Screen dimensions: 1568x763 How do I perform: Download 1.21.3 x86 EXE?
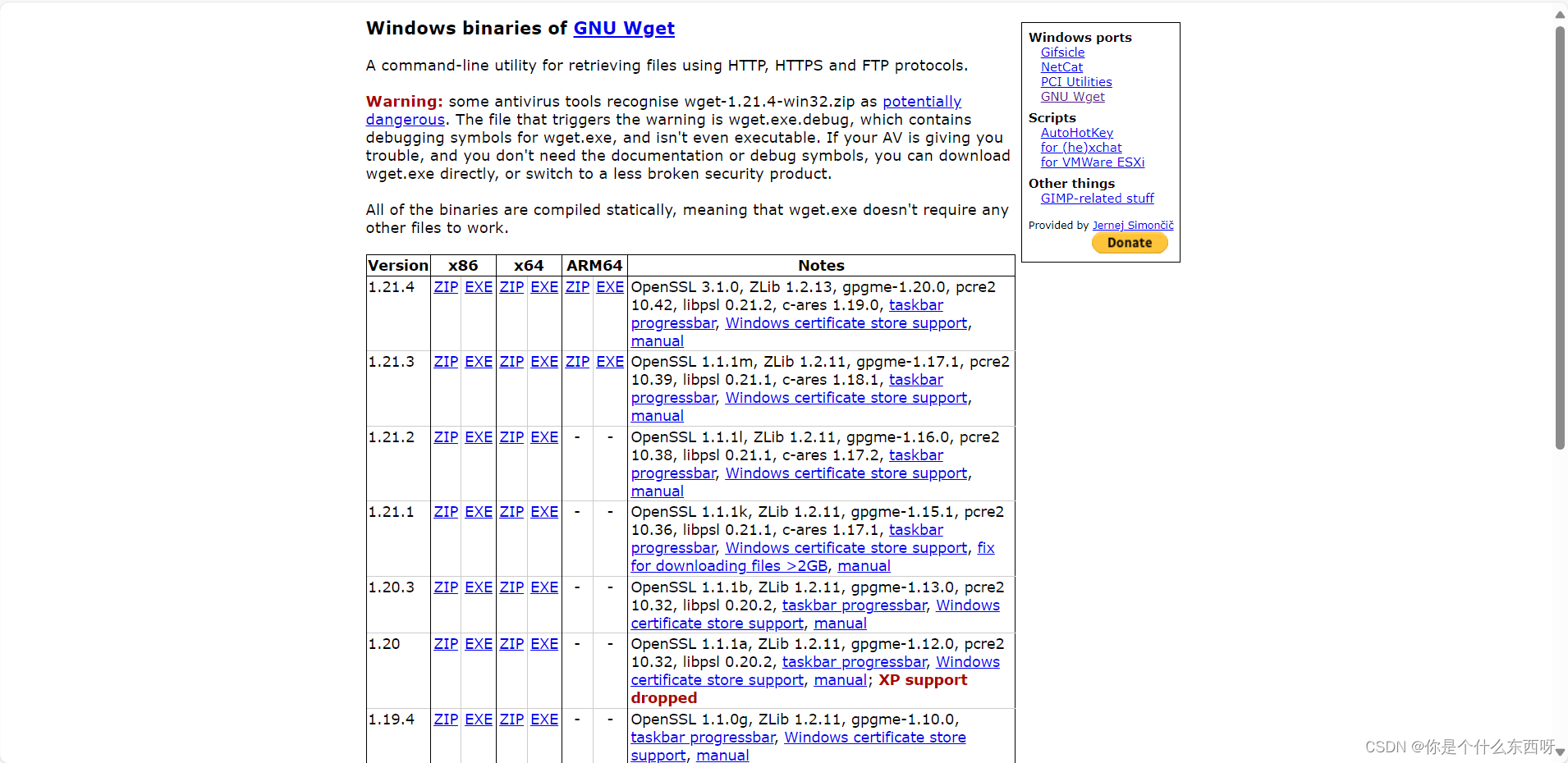point(479,362)
